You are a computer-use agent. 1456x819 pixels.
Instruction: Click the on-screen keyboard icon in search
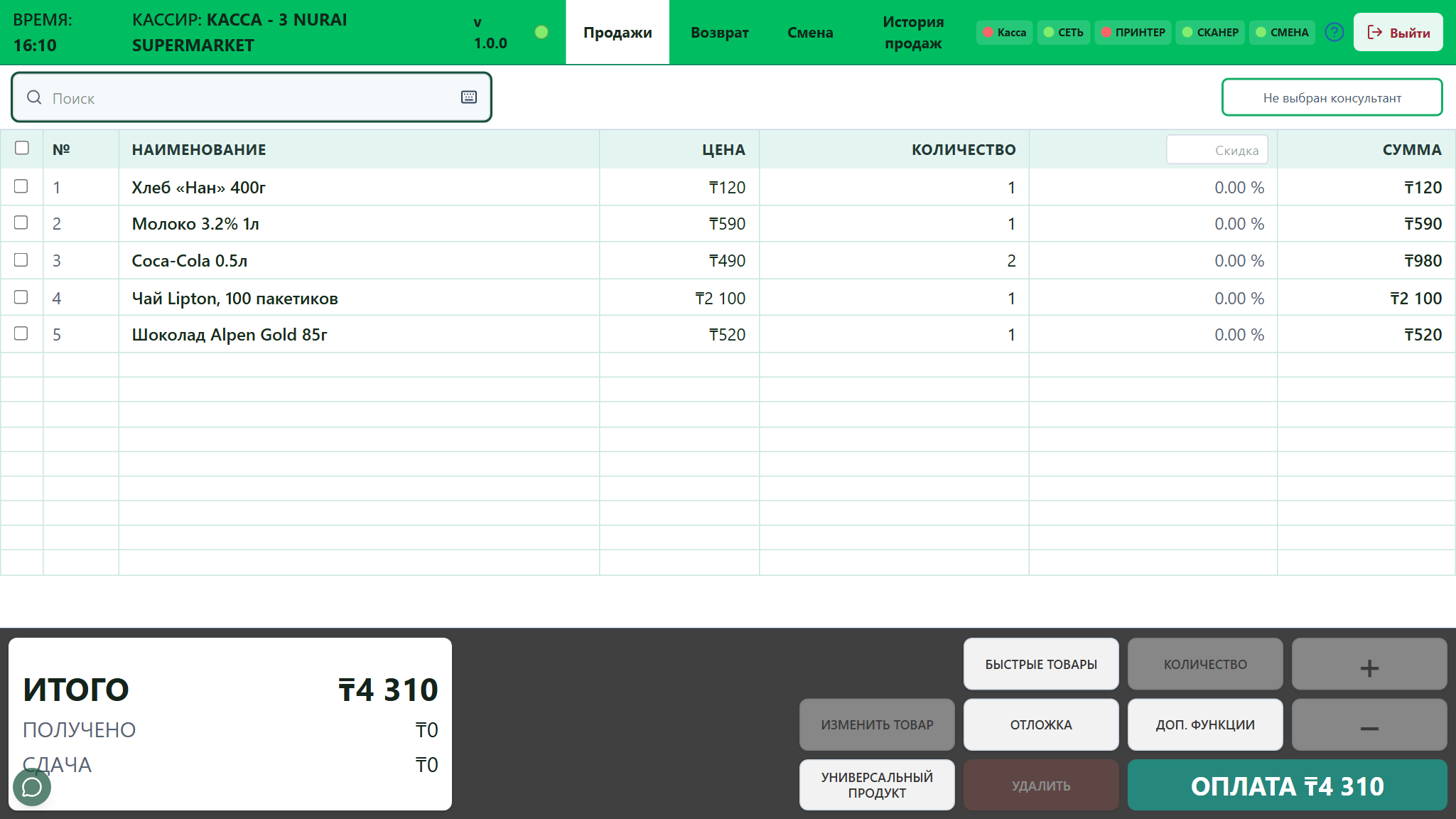(469, 97)
